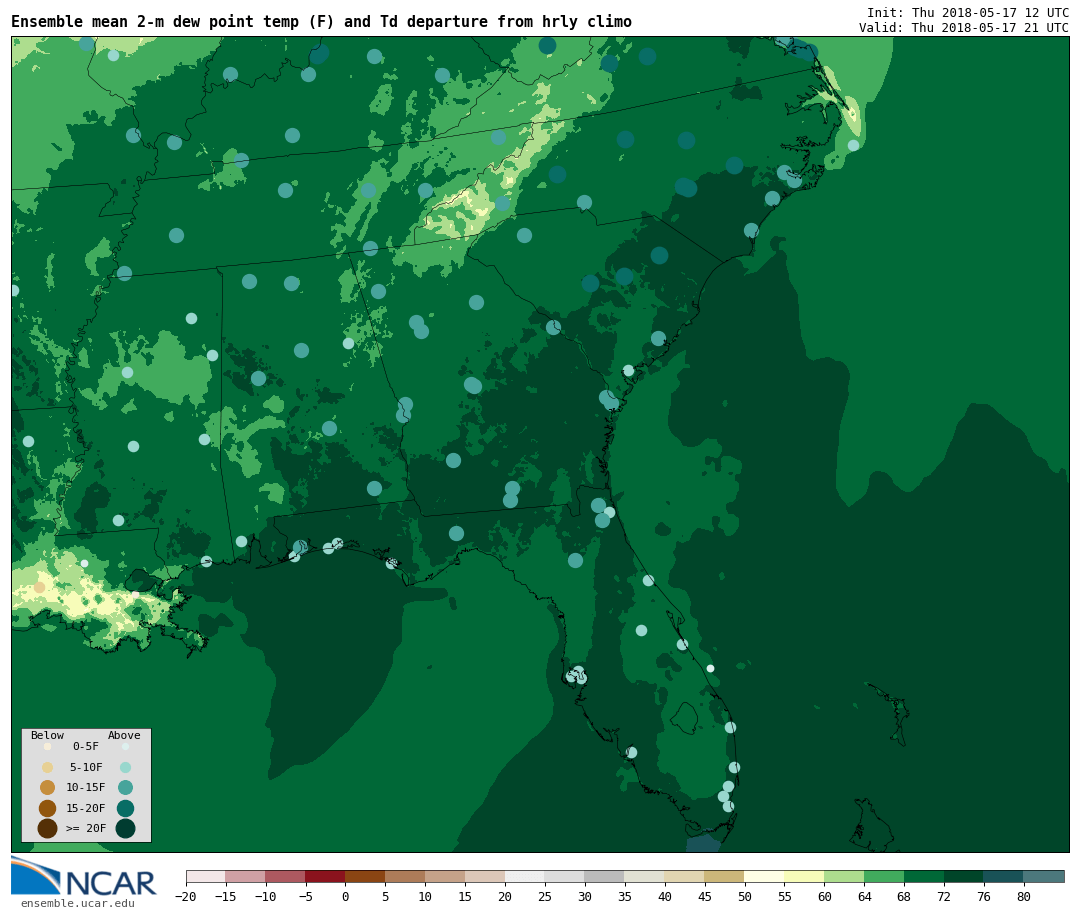Viewport: 1080px width, 915px height.
Task: Pick the colorbar swatch between -15 and -10
Action: (x=246, y=876)
